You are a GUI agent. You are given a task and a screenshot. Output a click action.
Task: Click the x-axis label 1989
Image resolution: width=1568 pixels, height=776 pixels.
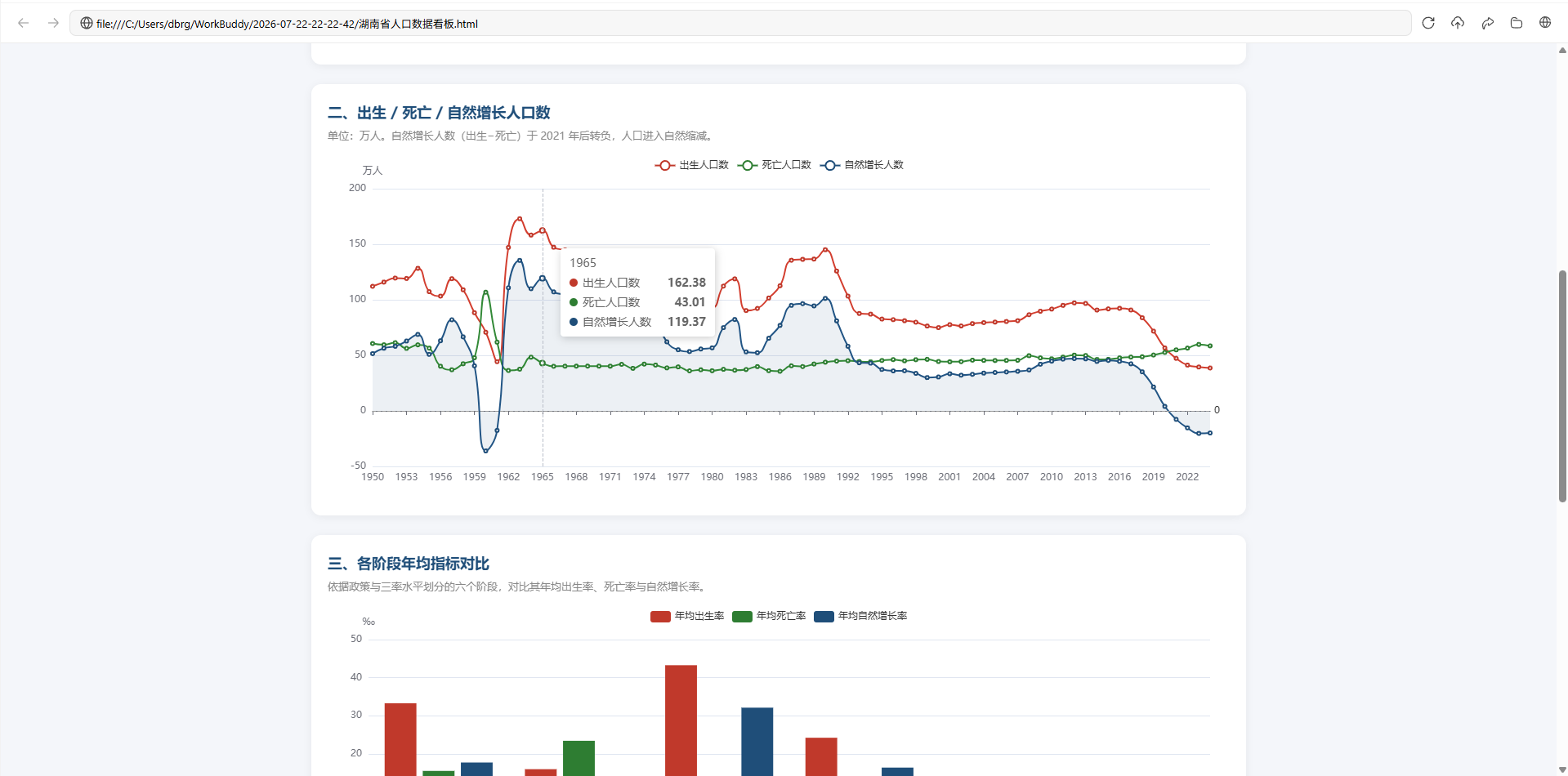point(814,477)
